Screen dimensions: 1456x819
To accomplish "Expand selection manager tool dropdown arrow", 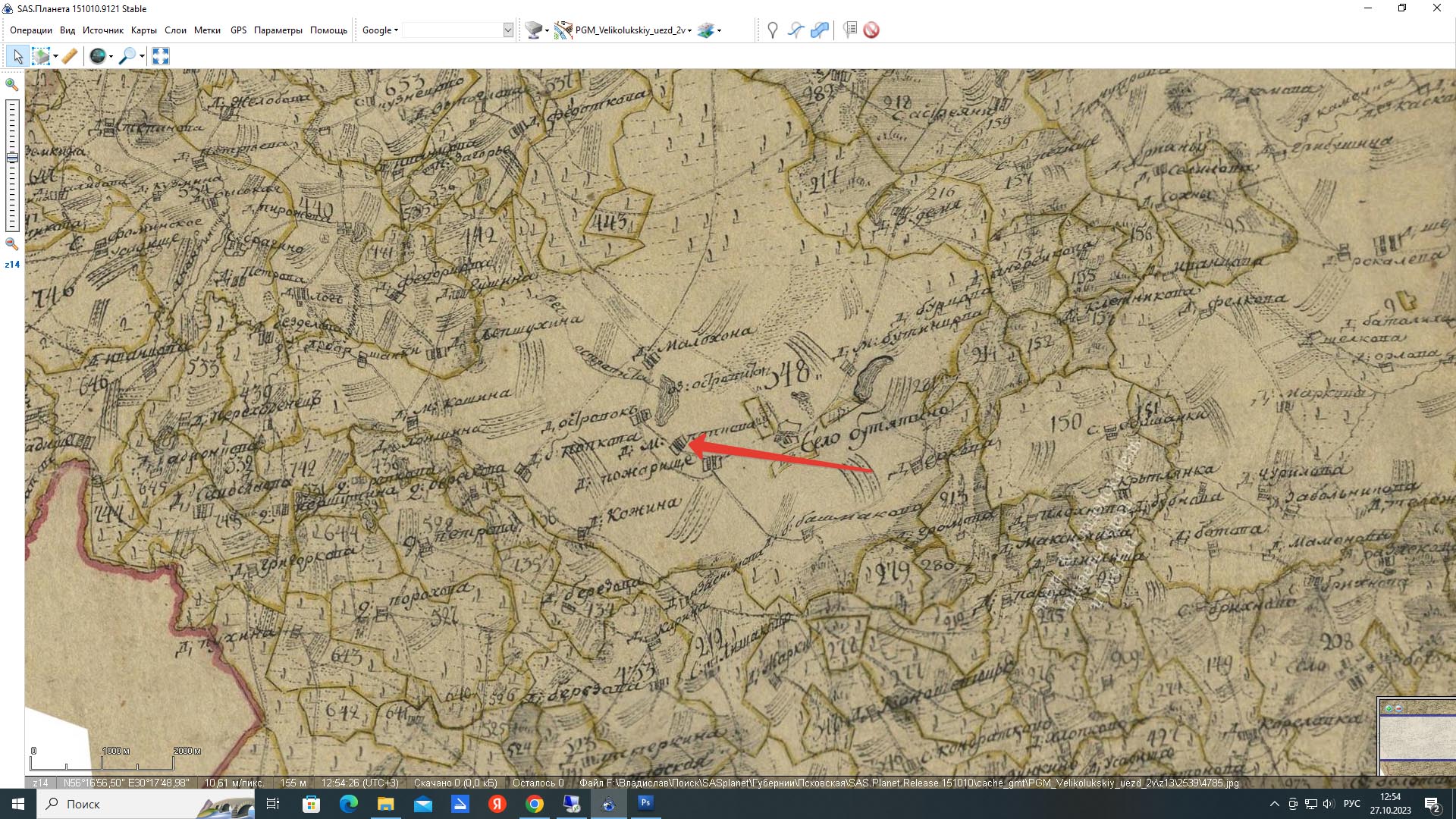I will coord(55,57).
